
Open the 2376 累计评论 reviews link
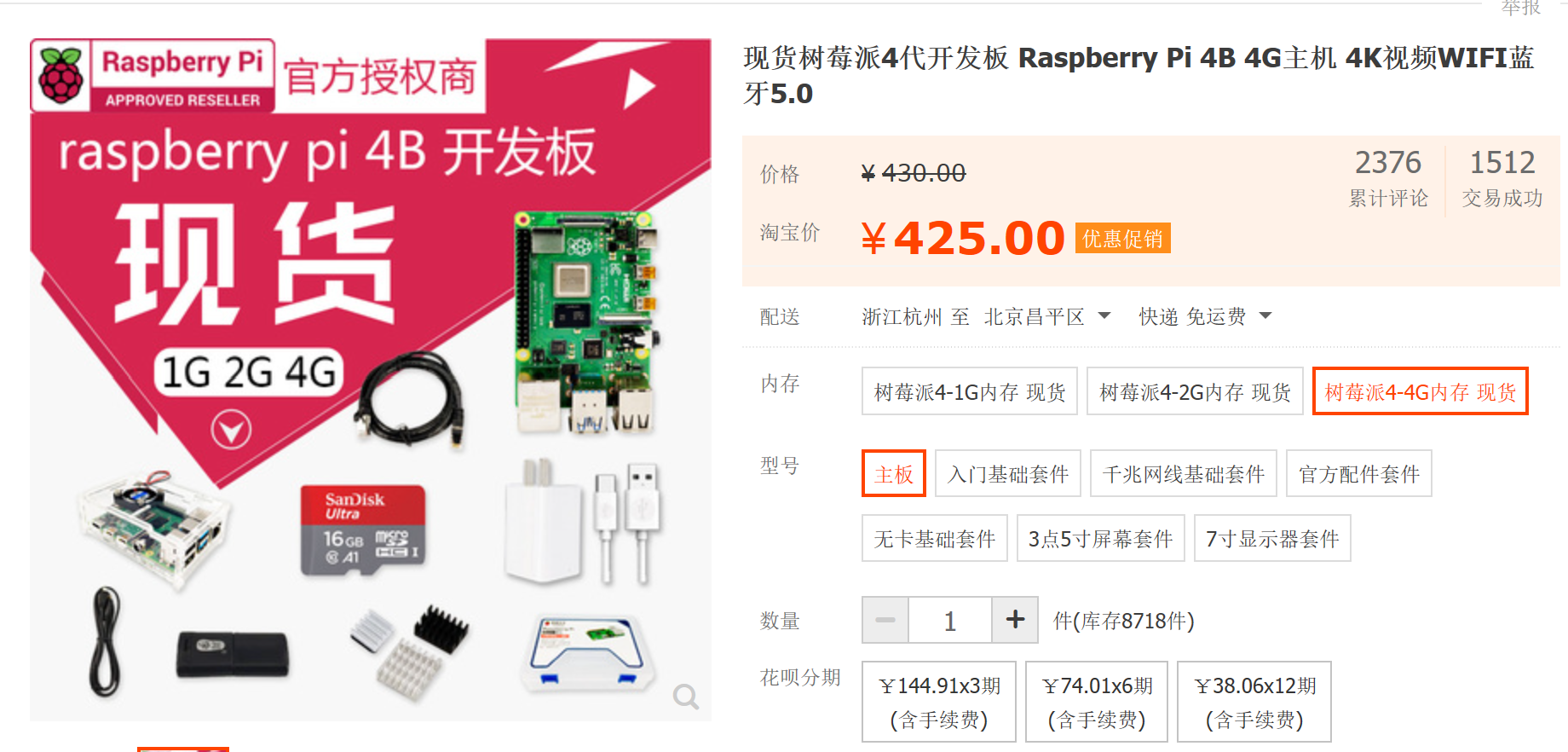click(x=1388, y=178)
